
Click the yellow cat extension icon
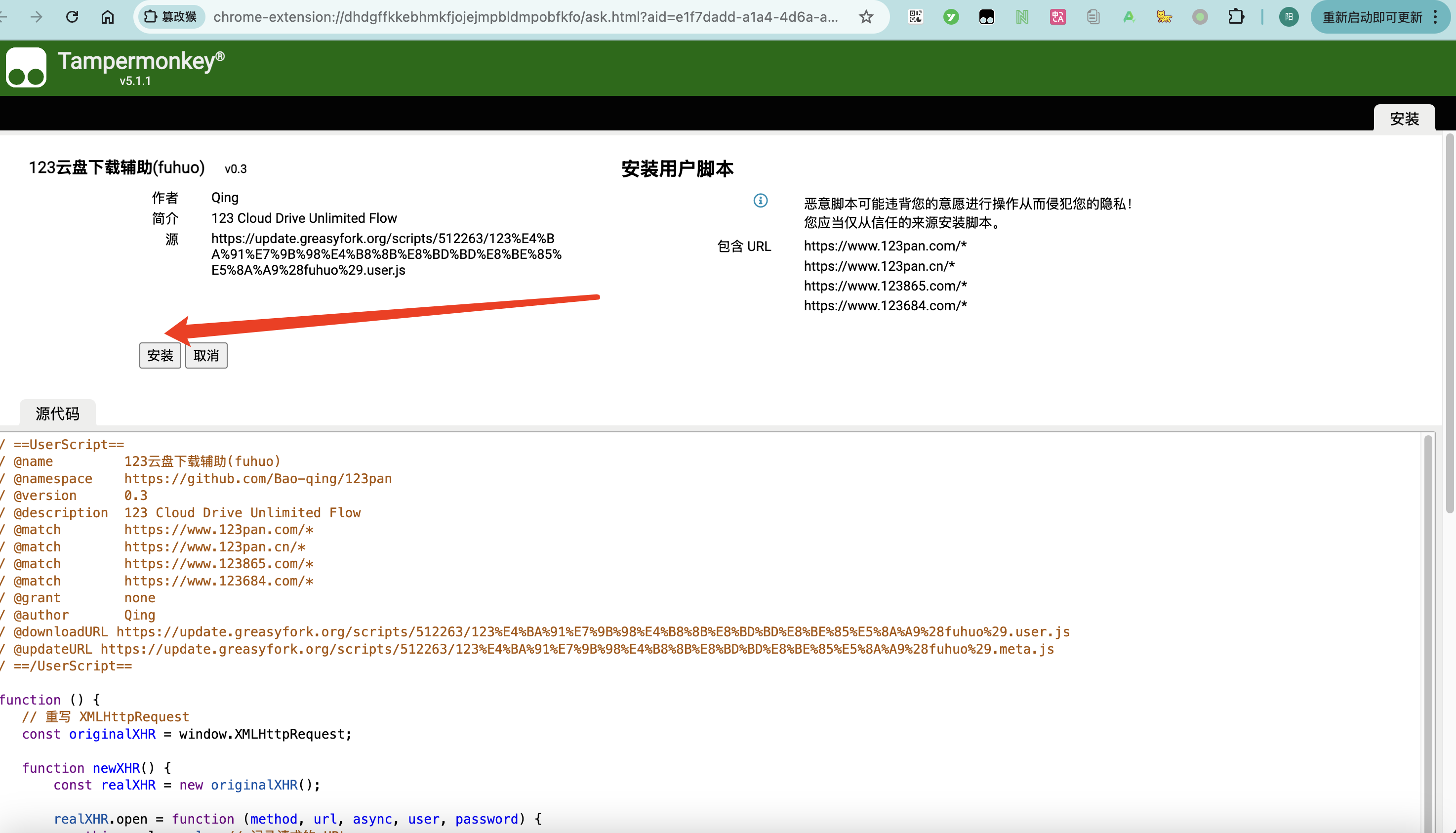point(1164,17)
